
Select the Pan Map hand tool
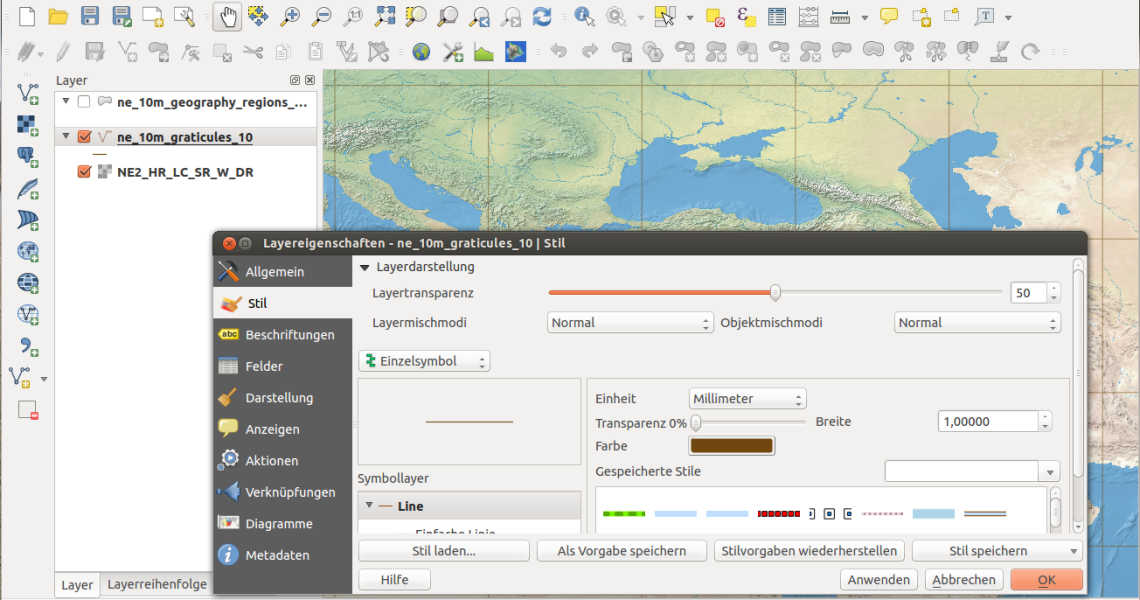227,16
